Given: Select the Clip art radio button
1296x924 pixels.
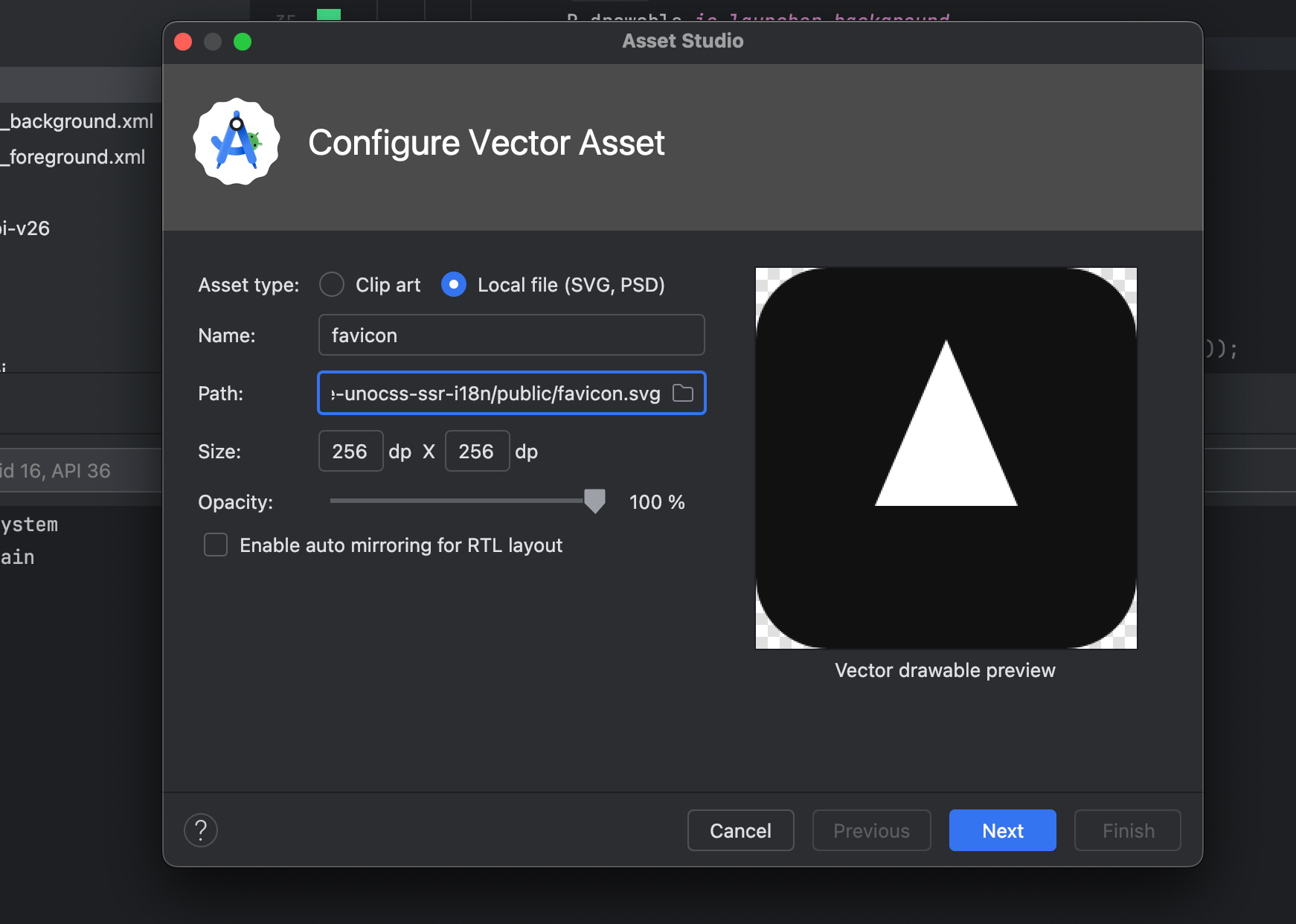Looking at the screenshot, I should (x=332, y=284).
